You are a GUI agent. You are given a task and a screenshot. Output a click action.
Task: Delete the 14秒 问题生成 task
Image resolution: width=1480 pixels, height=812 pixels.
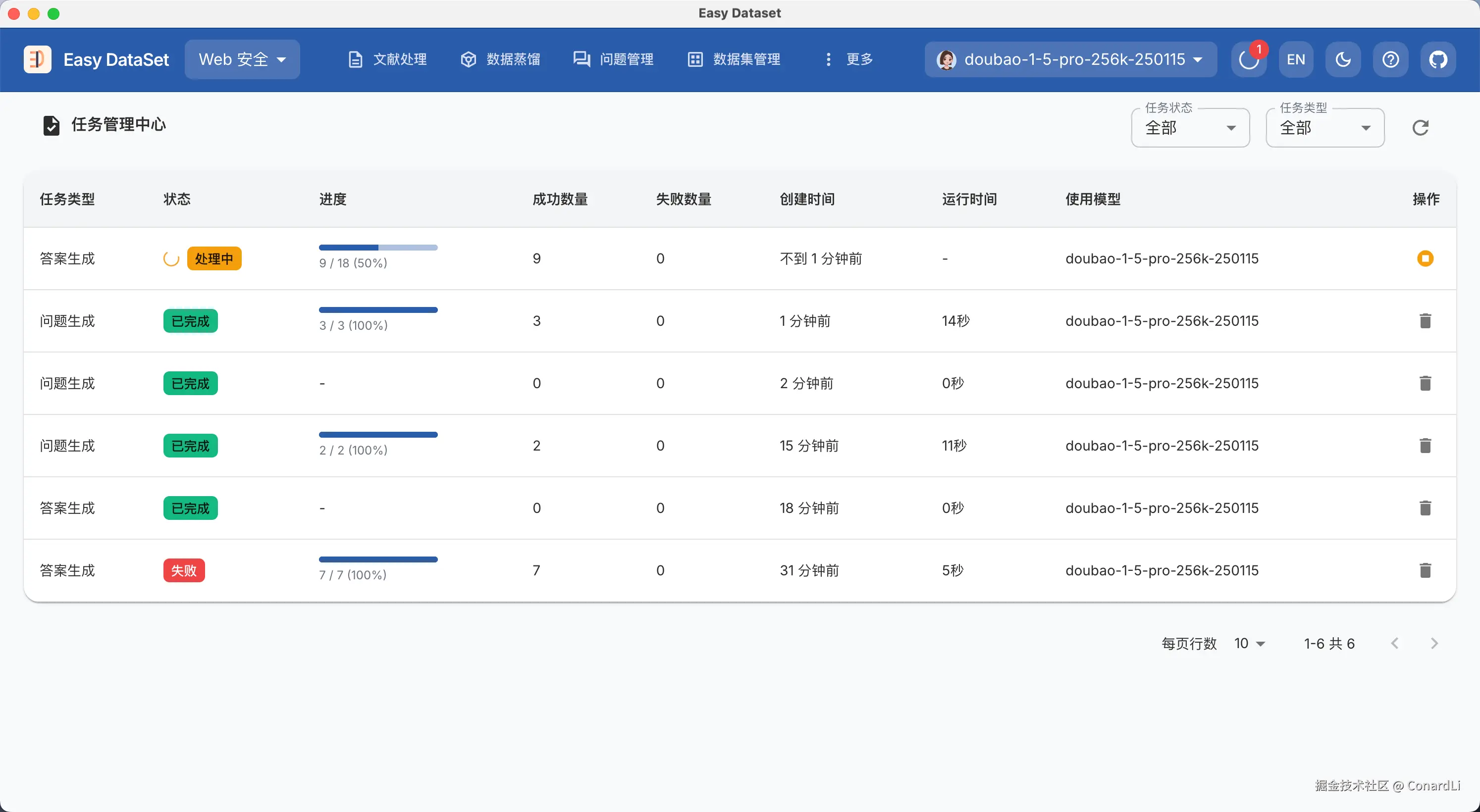pos(1425,321)
